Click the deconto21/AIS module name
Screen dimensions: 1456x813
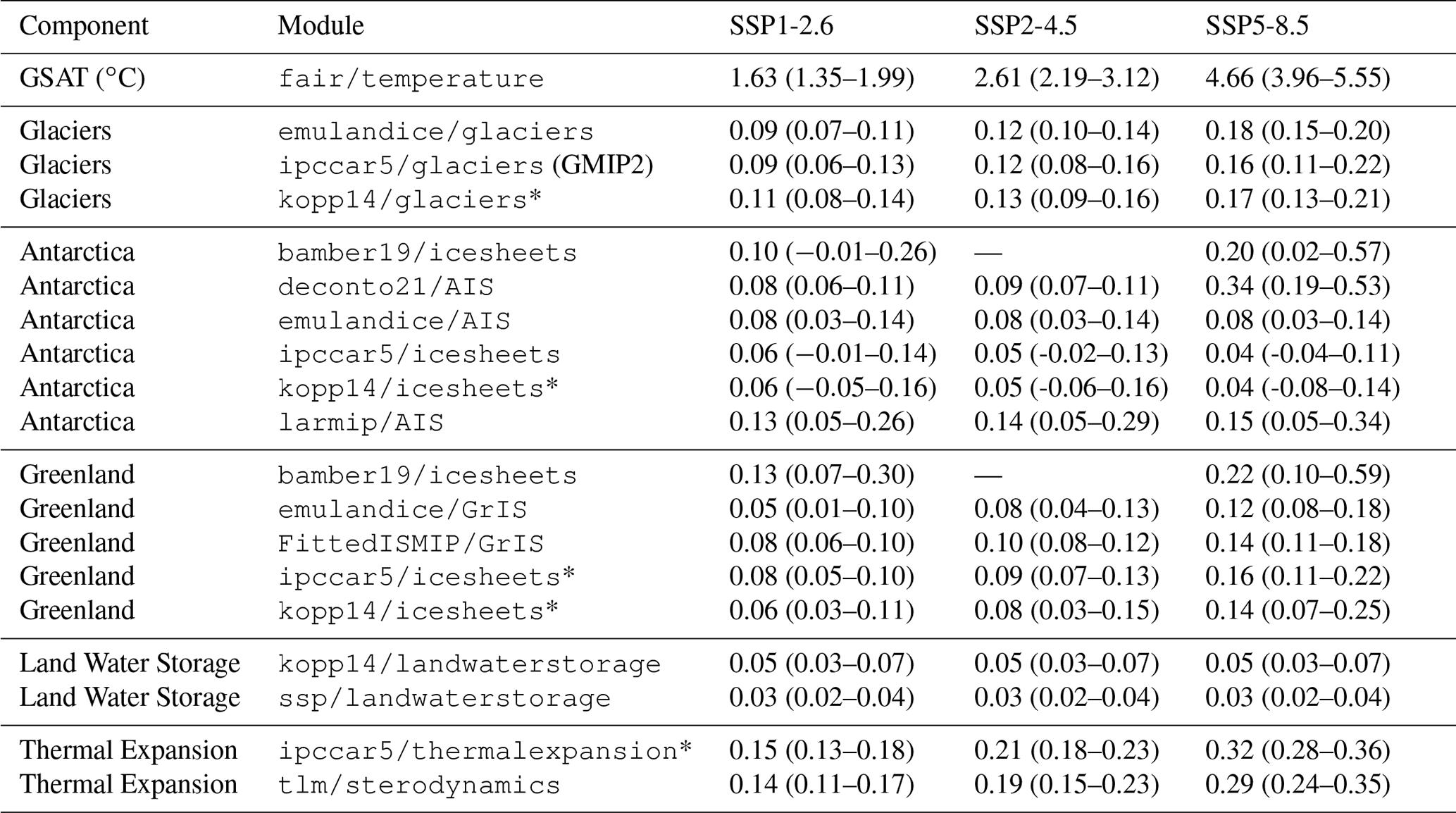[385, 287]
